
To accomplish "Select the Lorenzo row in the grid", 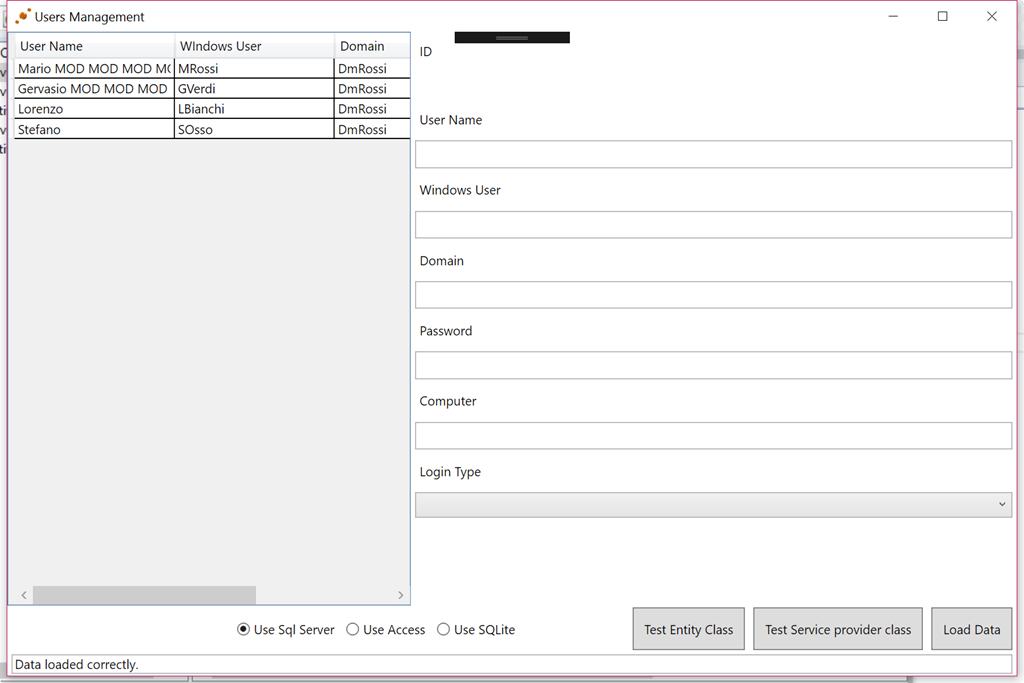I will coord(94,109).
